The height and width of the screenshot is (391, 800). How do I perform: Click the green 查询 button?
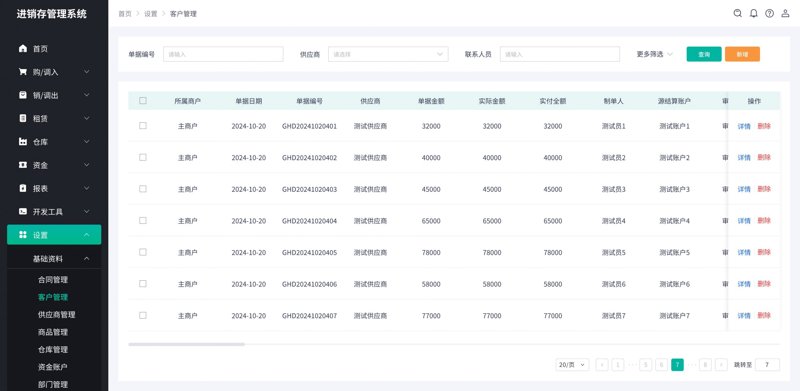pos(704,54)
